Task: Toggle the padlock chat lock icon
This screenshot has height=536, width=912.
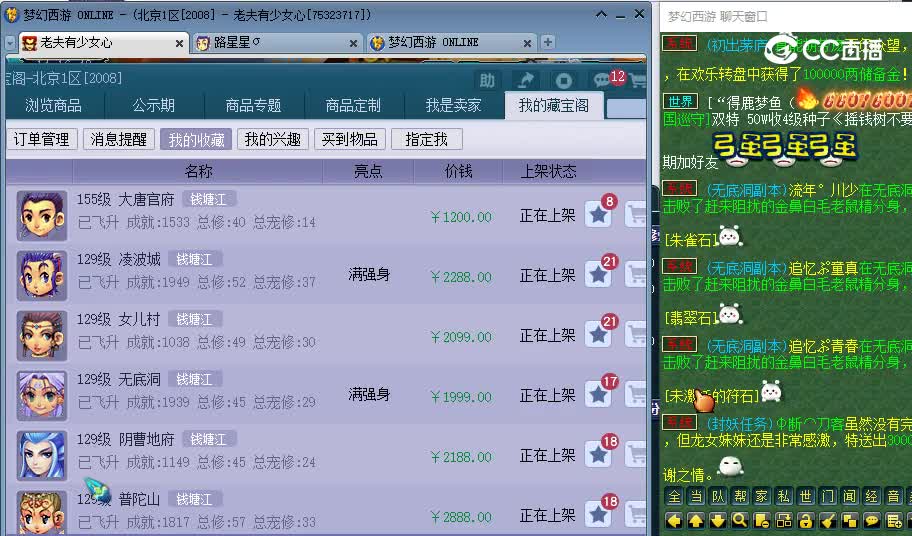Action: pyautogui.click(x=806, y=520)
